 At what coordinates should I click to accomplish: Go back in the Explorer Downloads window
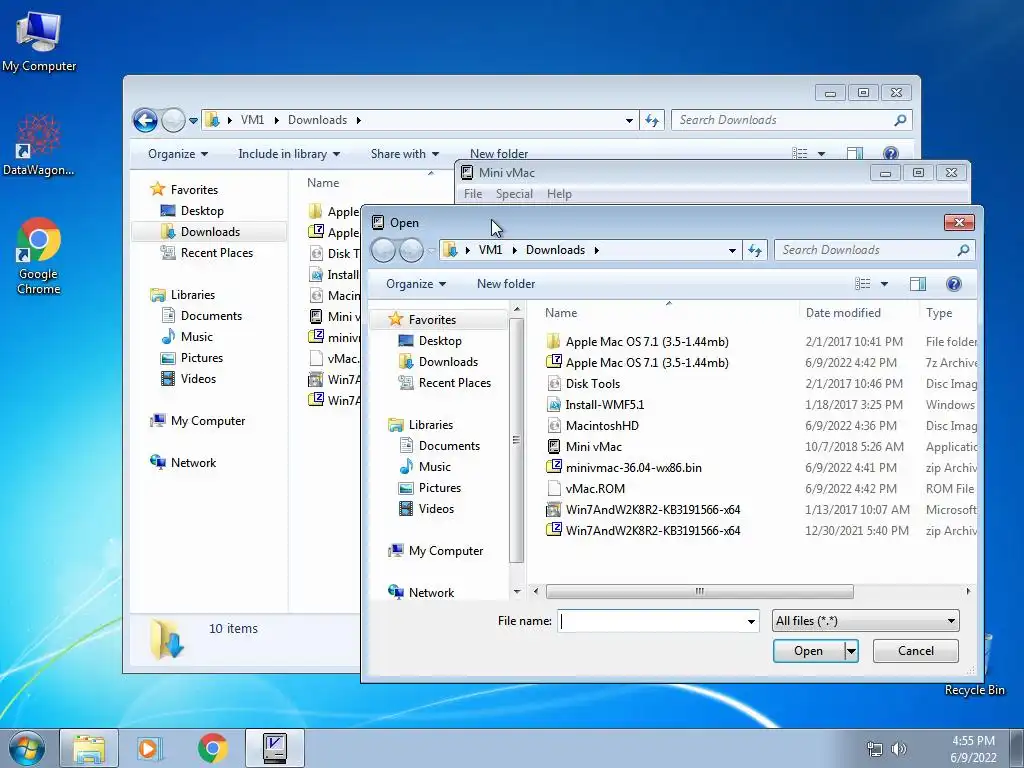[145, 120]
